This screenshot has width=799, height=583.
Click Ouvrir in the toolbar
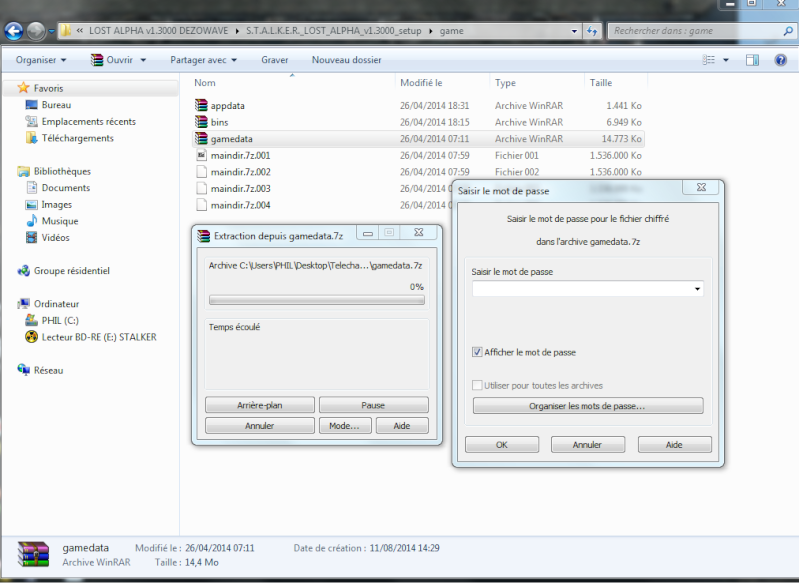(x=112, y=60)
